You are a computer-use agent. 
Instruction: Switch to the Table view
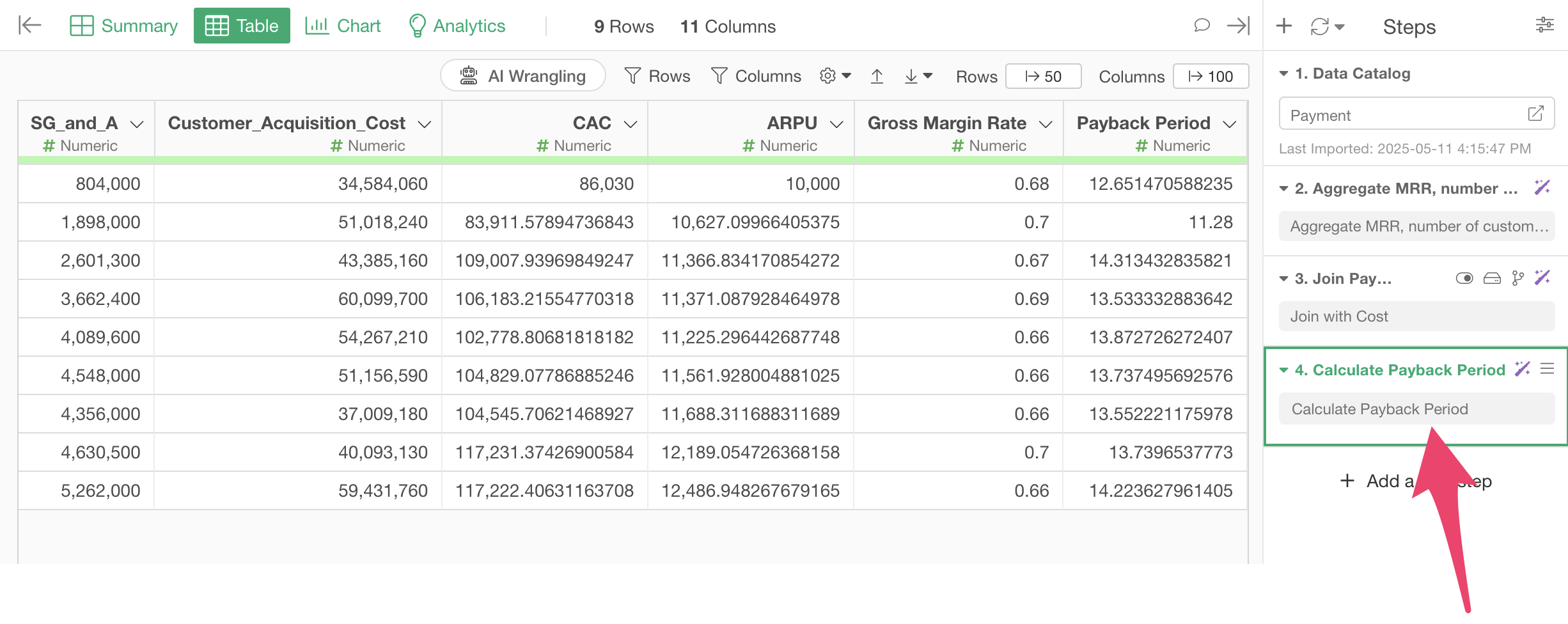click(x=242, y=26)
